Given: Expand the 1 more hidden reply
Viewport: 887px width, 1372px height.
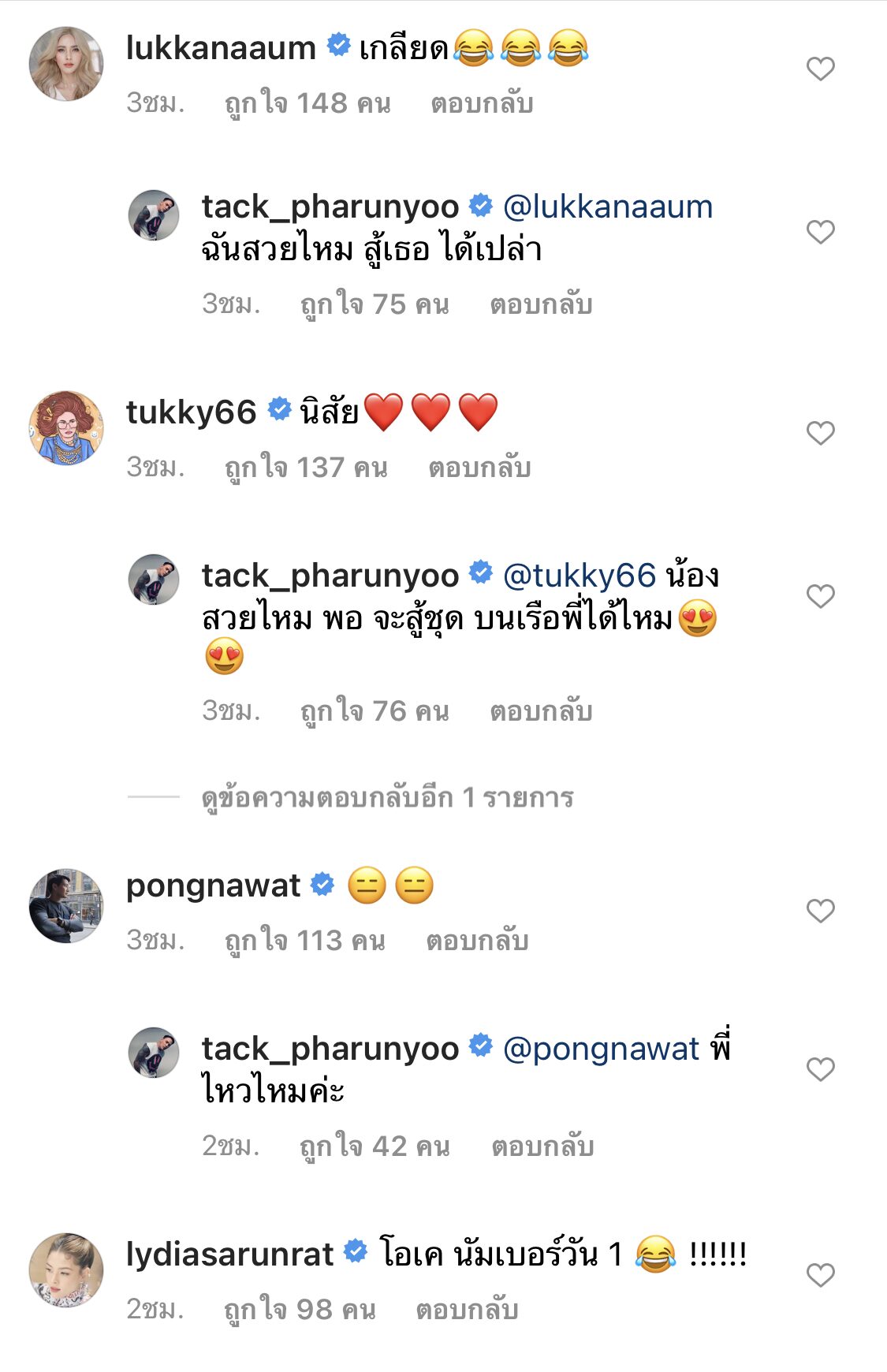Looking at the screenshot, I should pyautogui.click(x=387, y=798).
